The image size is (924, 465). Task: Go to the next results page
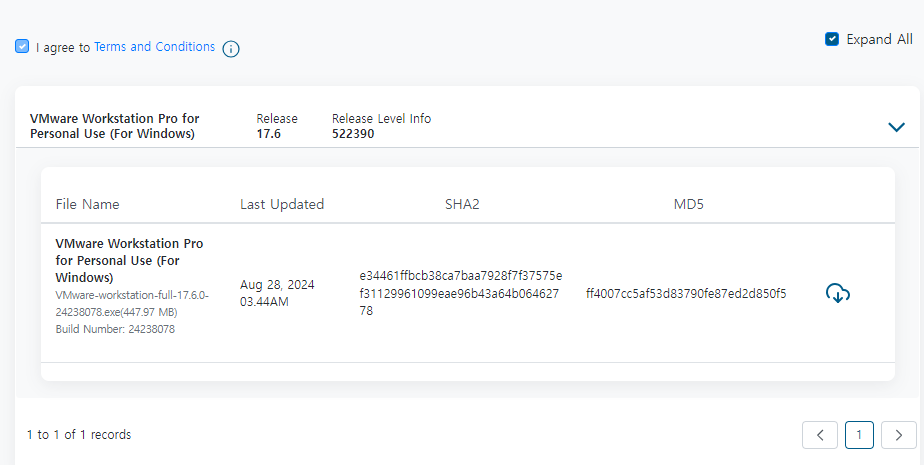point(899,435)
